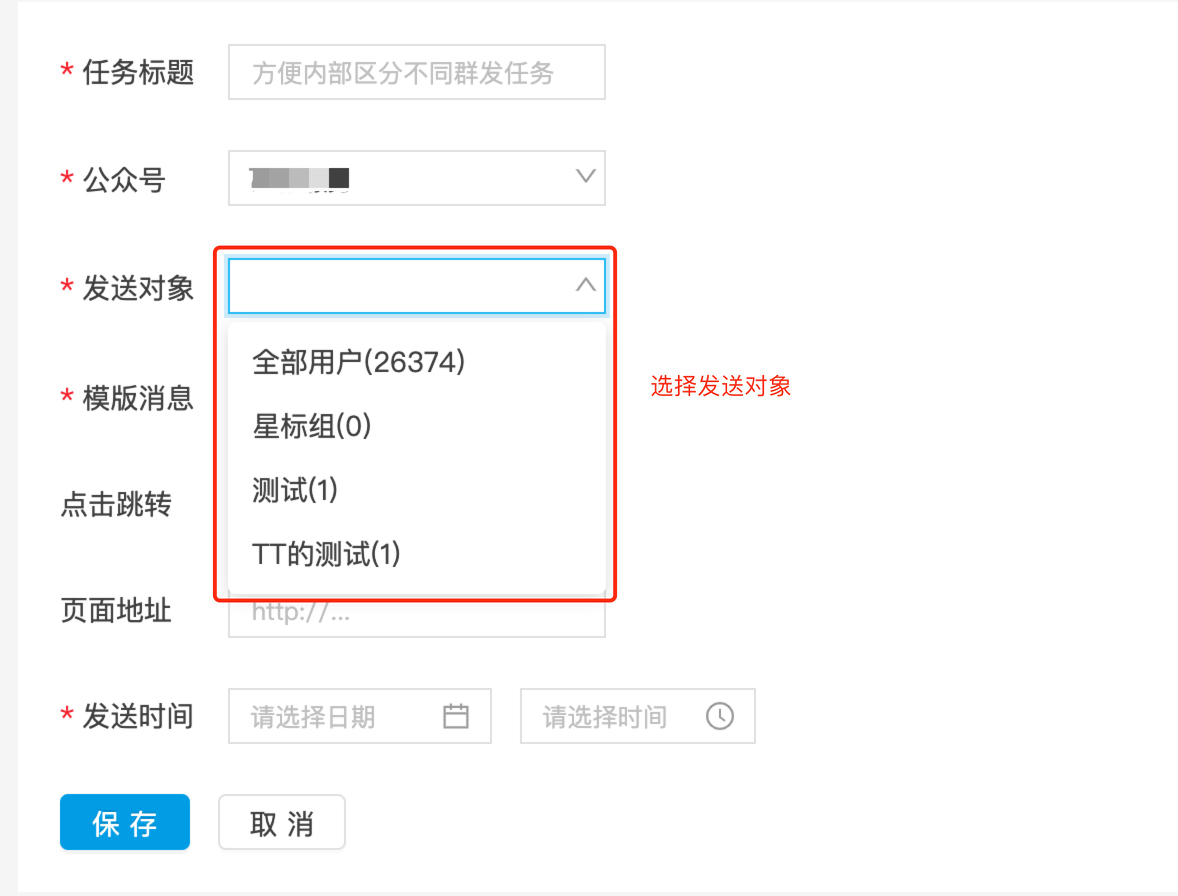The image size is (1178, 896).
Task: Click into the 发送对象 search box
Action: tap(400, 286)
